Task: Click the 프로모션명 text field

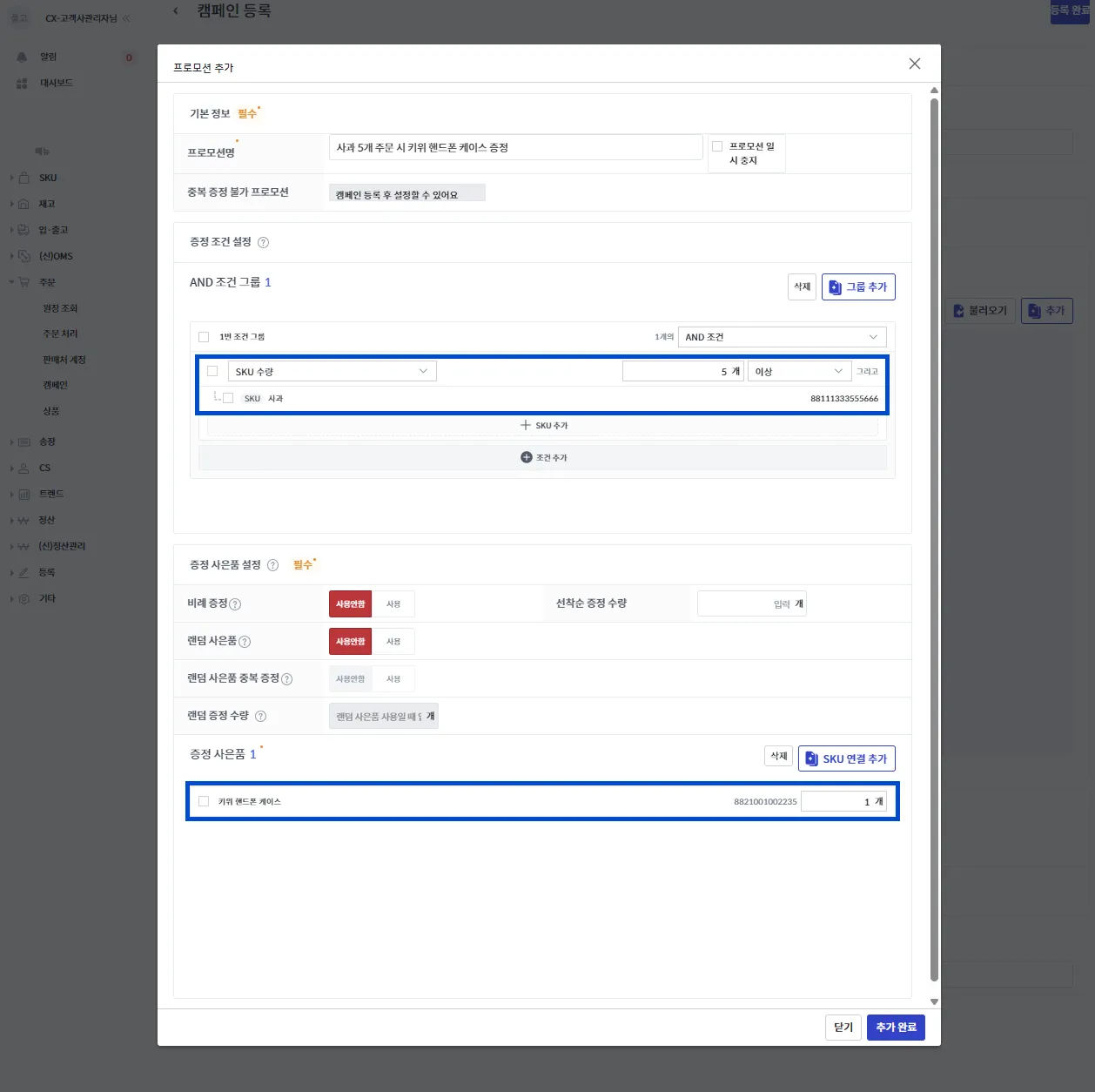Action: click(515, 147)
